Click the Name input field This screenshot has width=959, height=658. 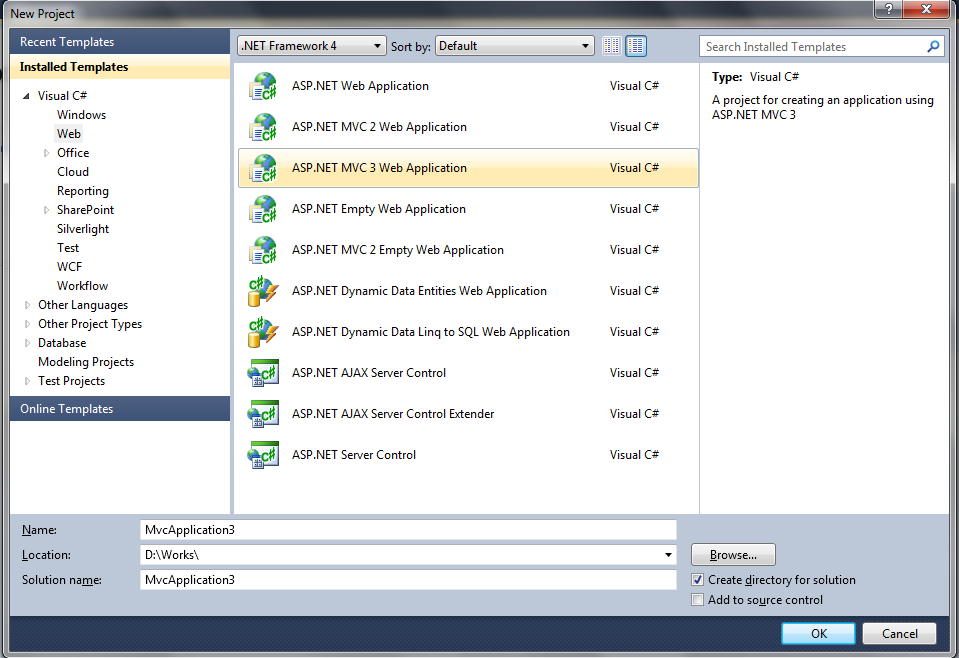408,530
